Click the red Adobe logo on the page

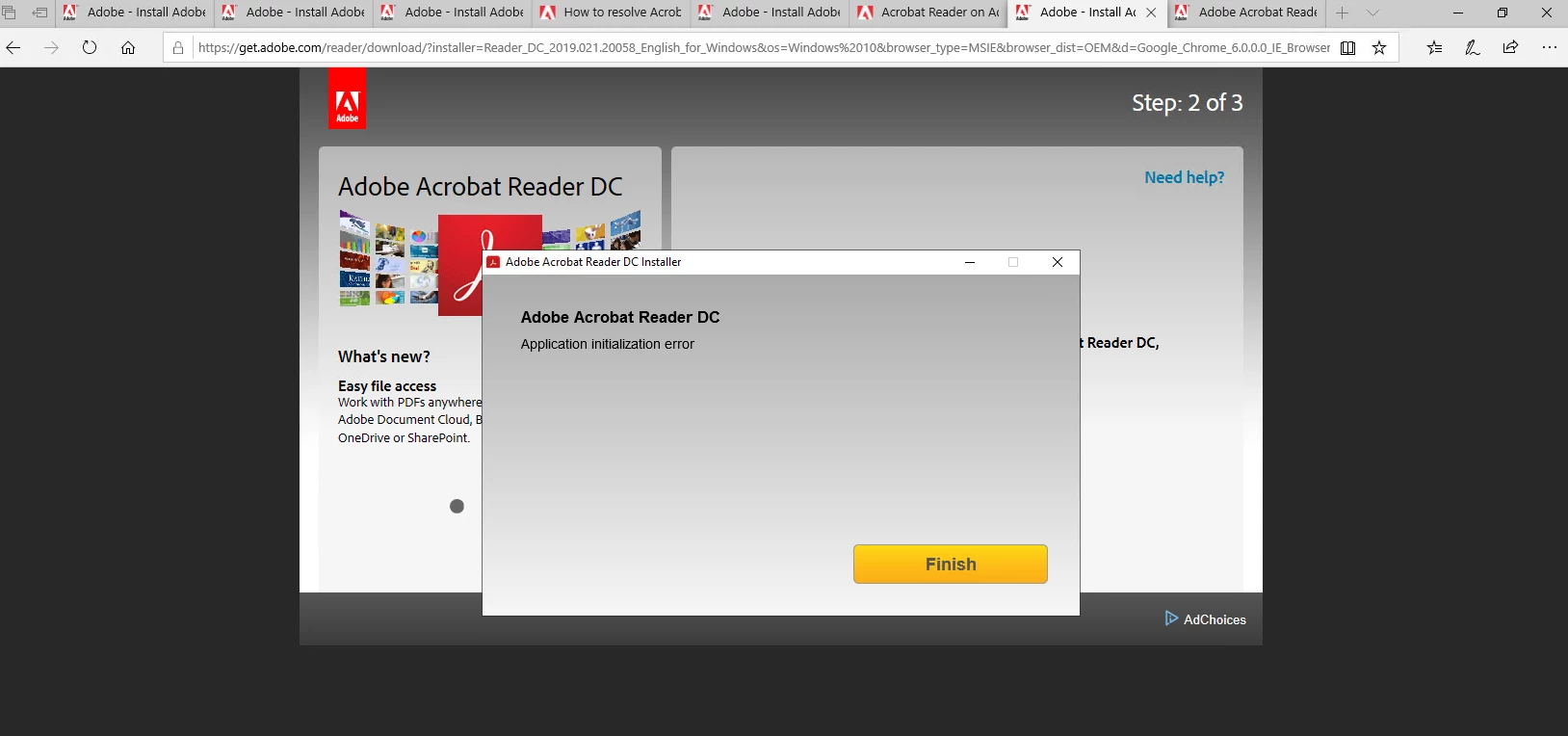pyautogui.click(x=347, y=99)
